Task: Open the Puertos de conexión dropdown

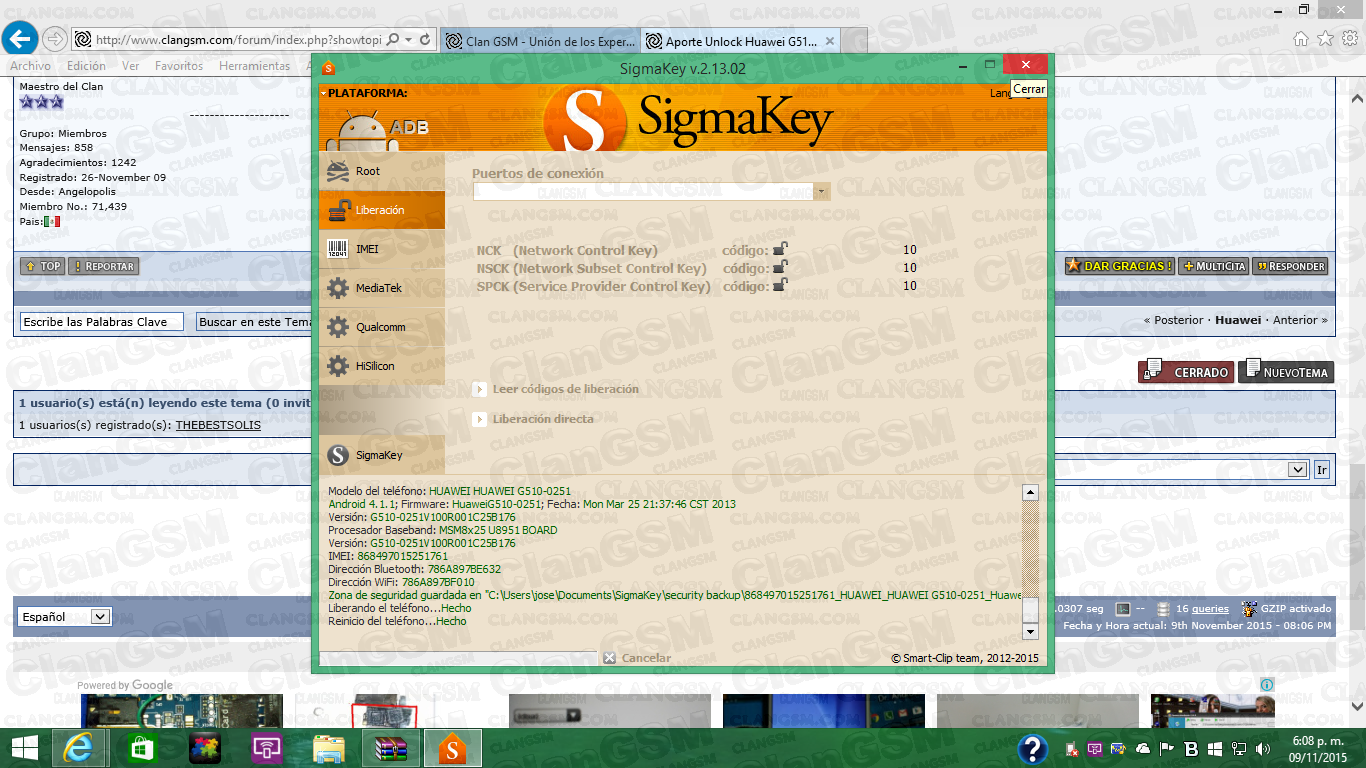Action: coord(821,191)
